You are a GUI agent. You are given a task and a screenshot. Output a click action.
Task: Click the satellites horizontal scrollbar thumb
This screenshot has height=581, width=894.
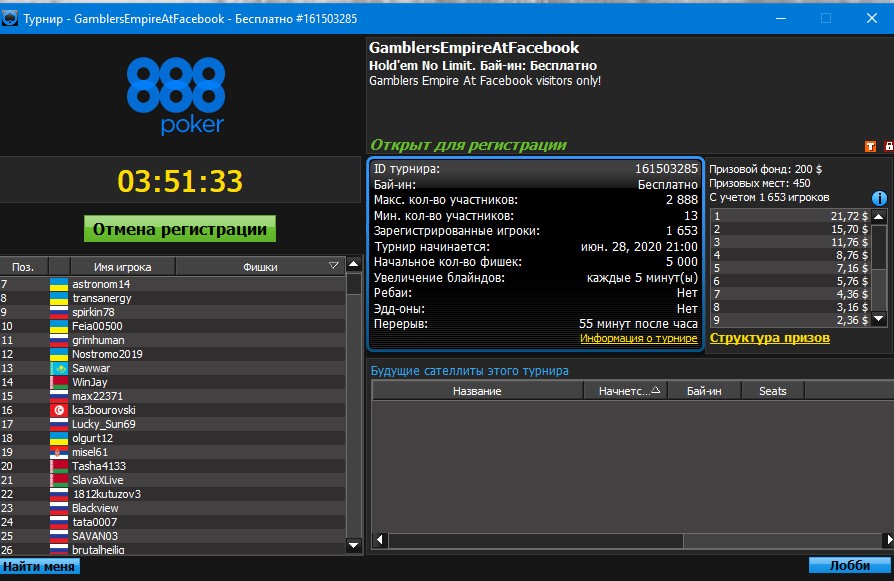pyautogui.click(x=535, y=539)
